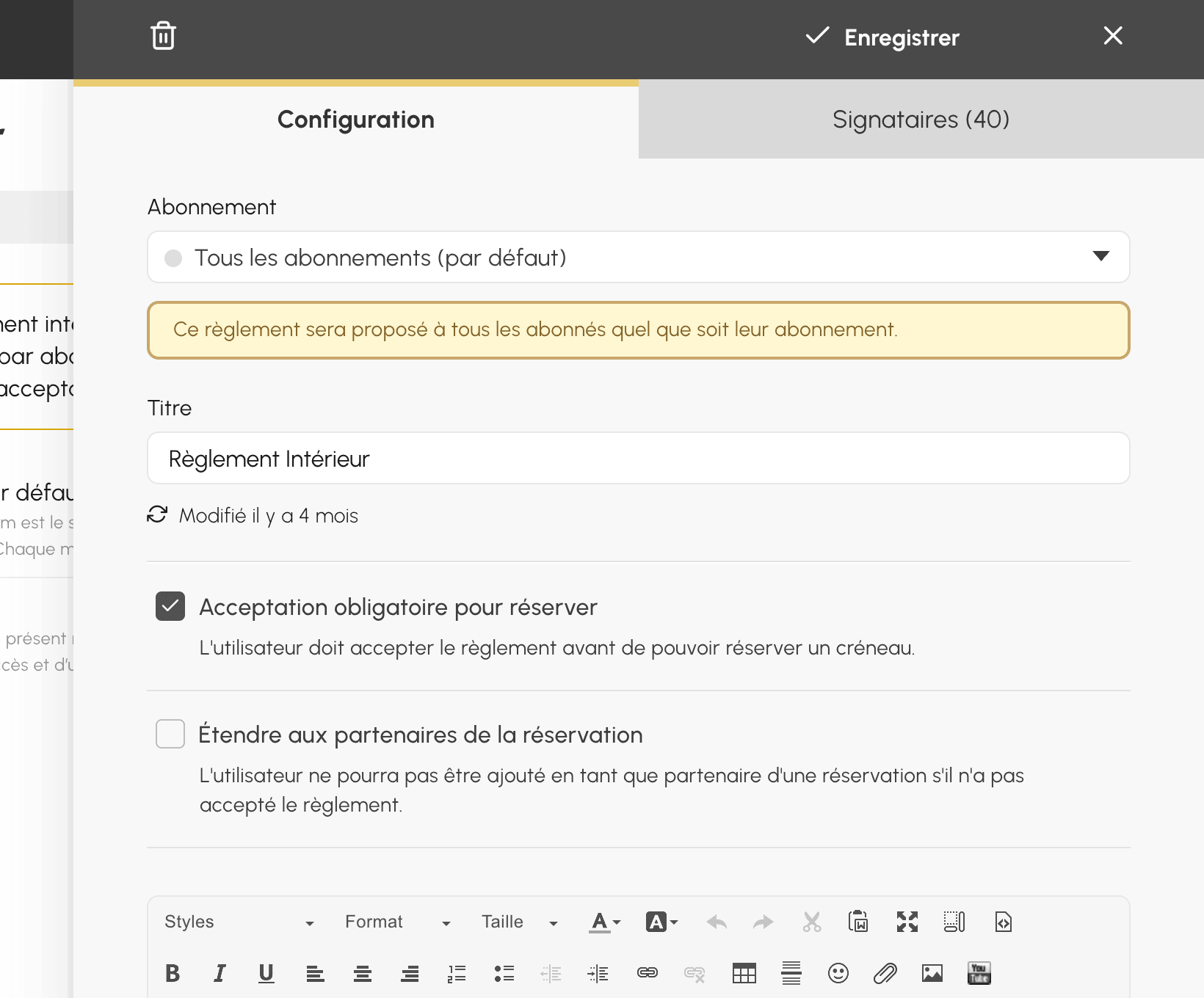Image resolution: width=1204 pixels, height=998 pixels.
Task: Click the cut scissors icon
Action: point(811,922)
